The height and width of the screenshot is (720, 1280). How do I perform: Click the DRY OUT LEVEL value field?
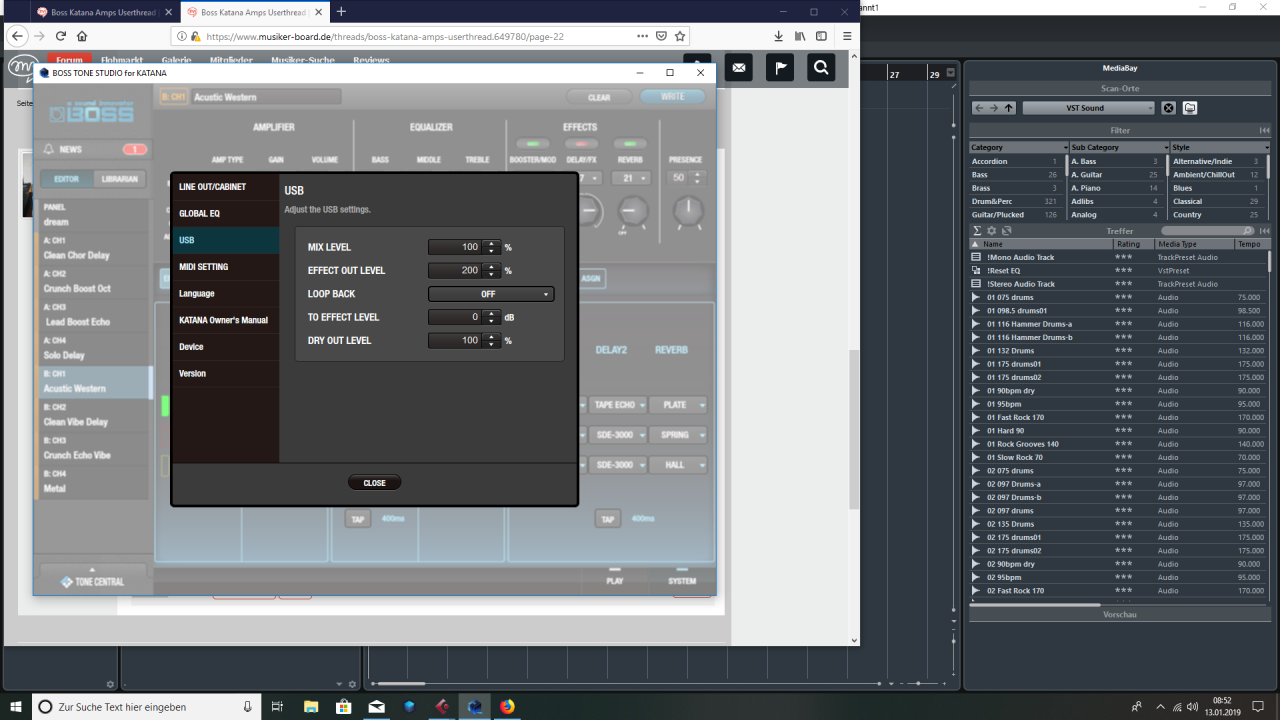(455, 340)
